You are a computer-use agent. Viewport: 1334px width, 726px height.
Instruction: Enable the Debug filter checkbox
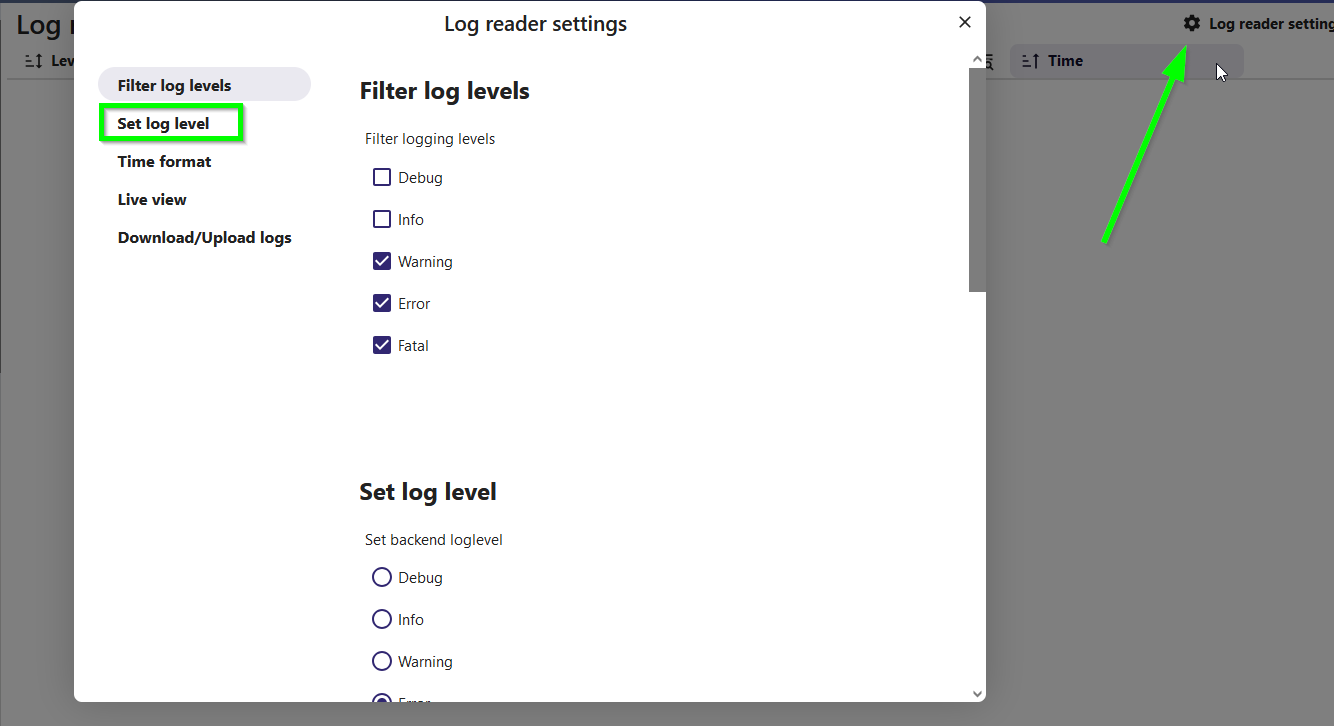coord(382,178)
